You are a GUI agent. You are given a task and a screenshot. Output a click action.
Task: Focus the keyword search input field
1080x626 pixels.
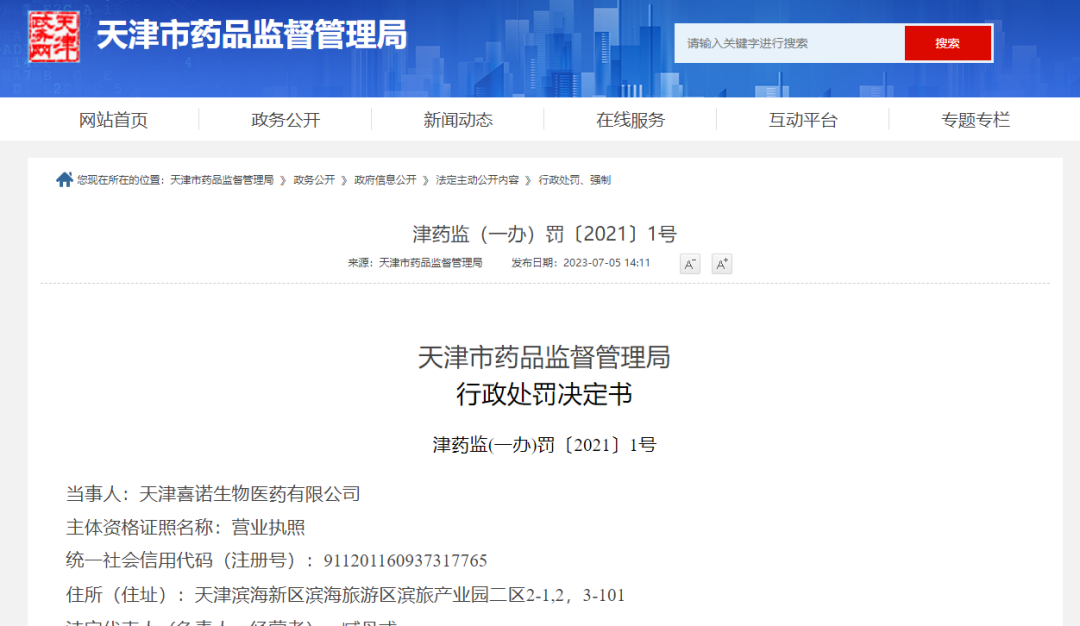click(790, 43)
